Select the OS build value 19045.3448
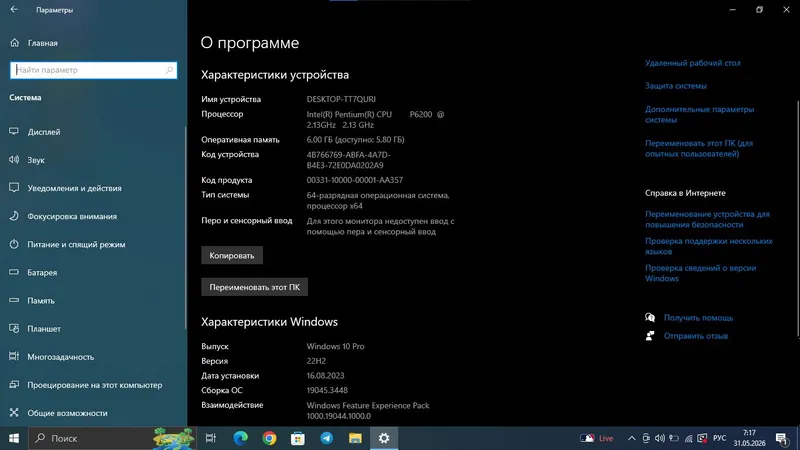Image resolution: width=800 pixels, height=450 pixels. coord(327,390)
